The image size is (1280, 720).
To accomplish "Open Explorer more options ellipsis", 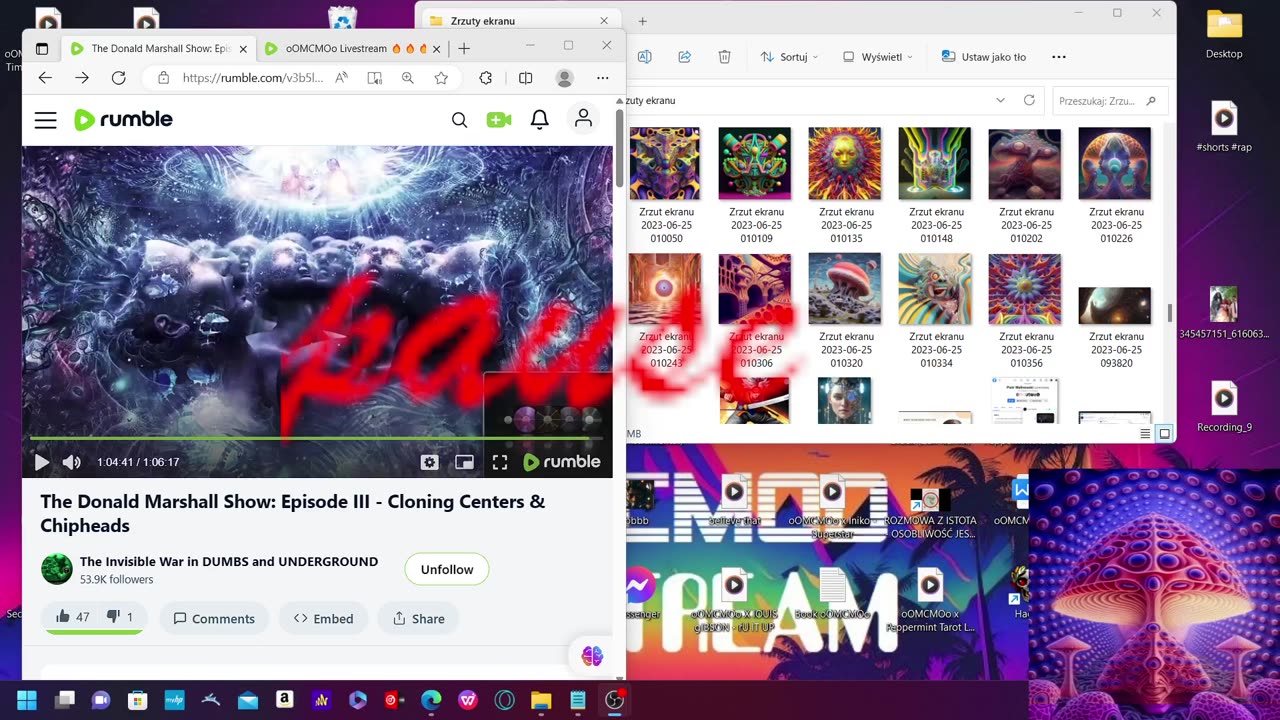I will pyautogui.click(x=1059, y=57).
